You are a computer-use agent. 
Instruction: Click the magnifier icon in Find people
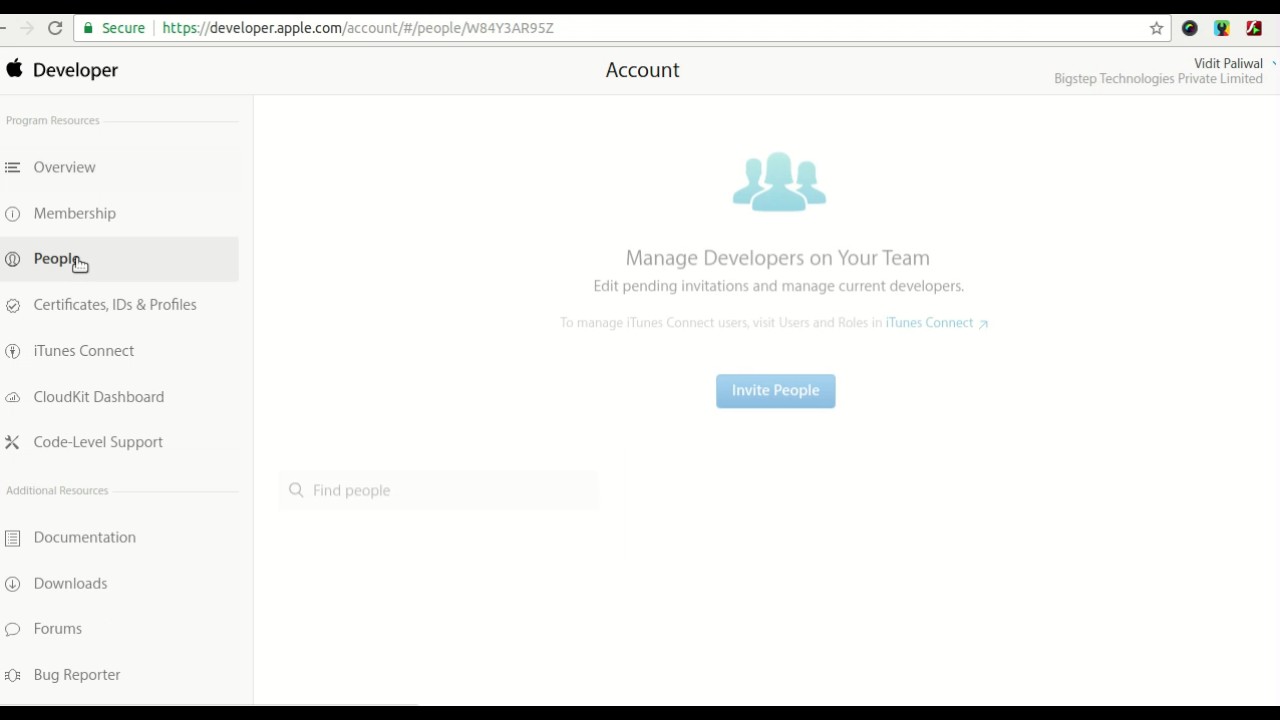pyautogui.click(x=296, y=490)
